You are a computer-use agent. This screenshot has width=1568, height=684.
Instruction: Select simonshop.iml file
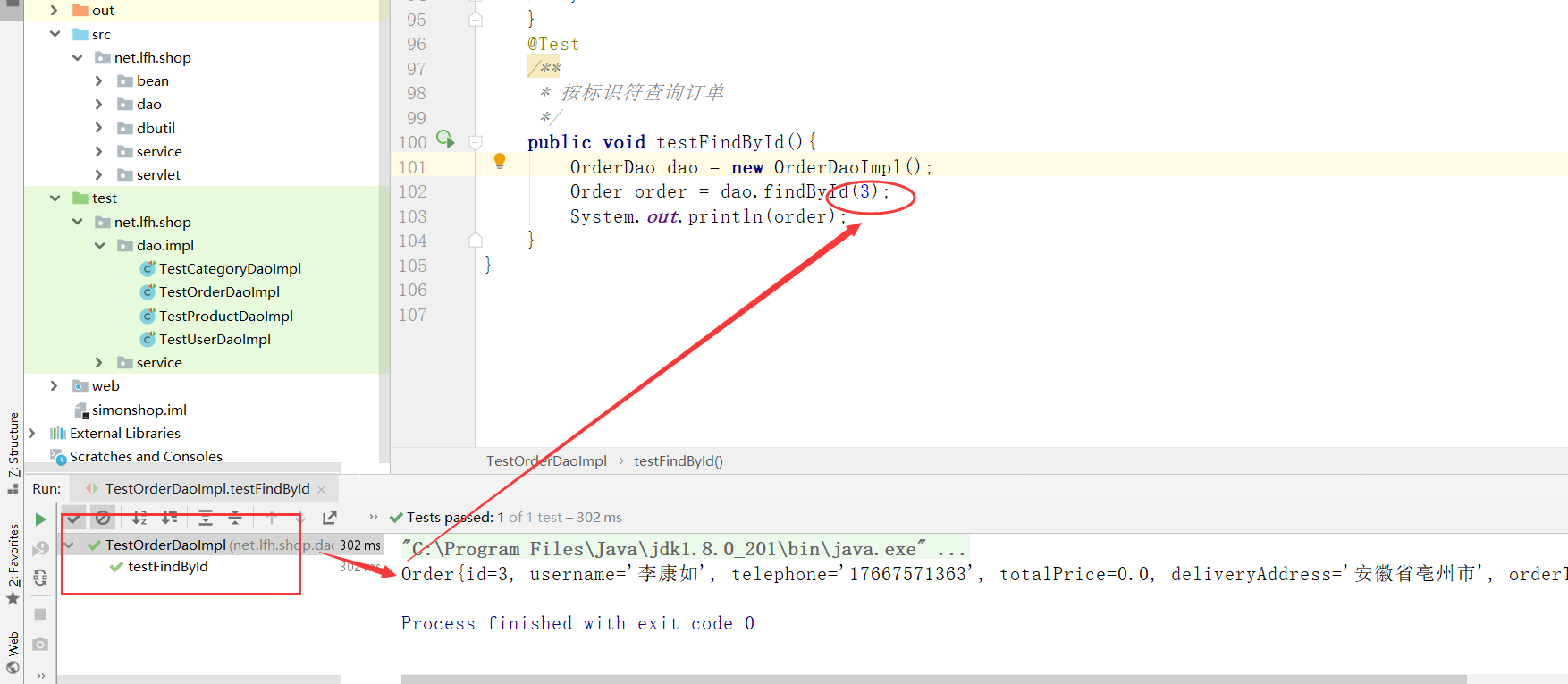(139, 410)
